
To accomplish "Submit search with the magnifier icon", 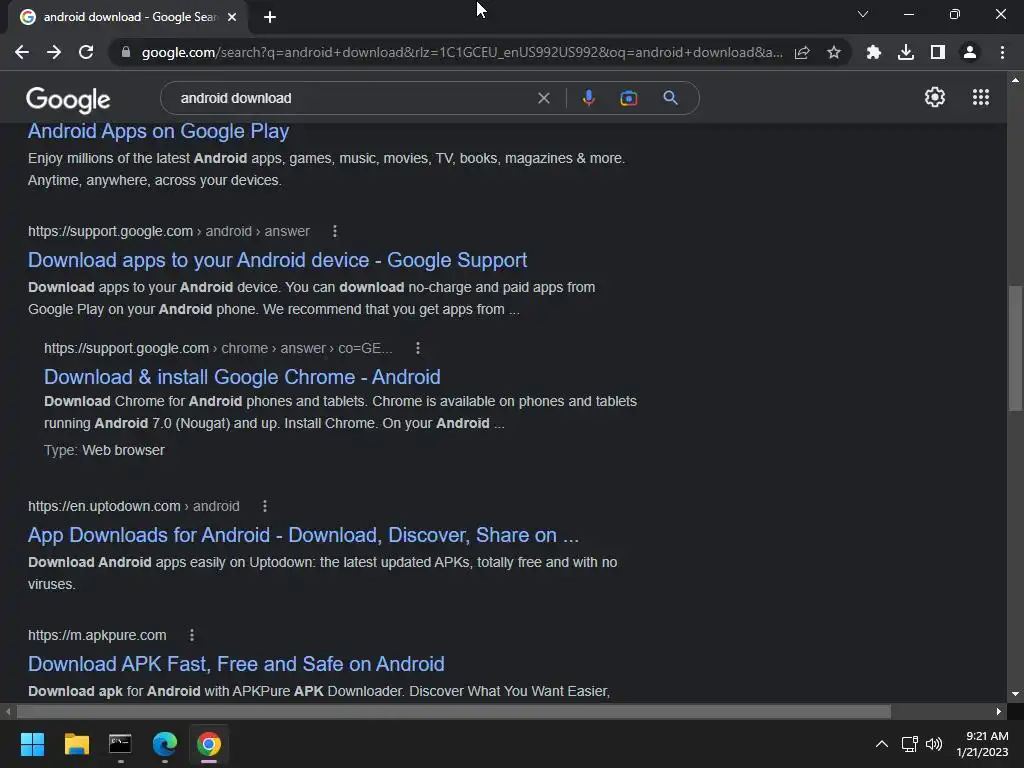I will pos(670,98).
